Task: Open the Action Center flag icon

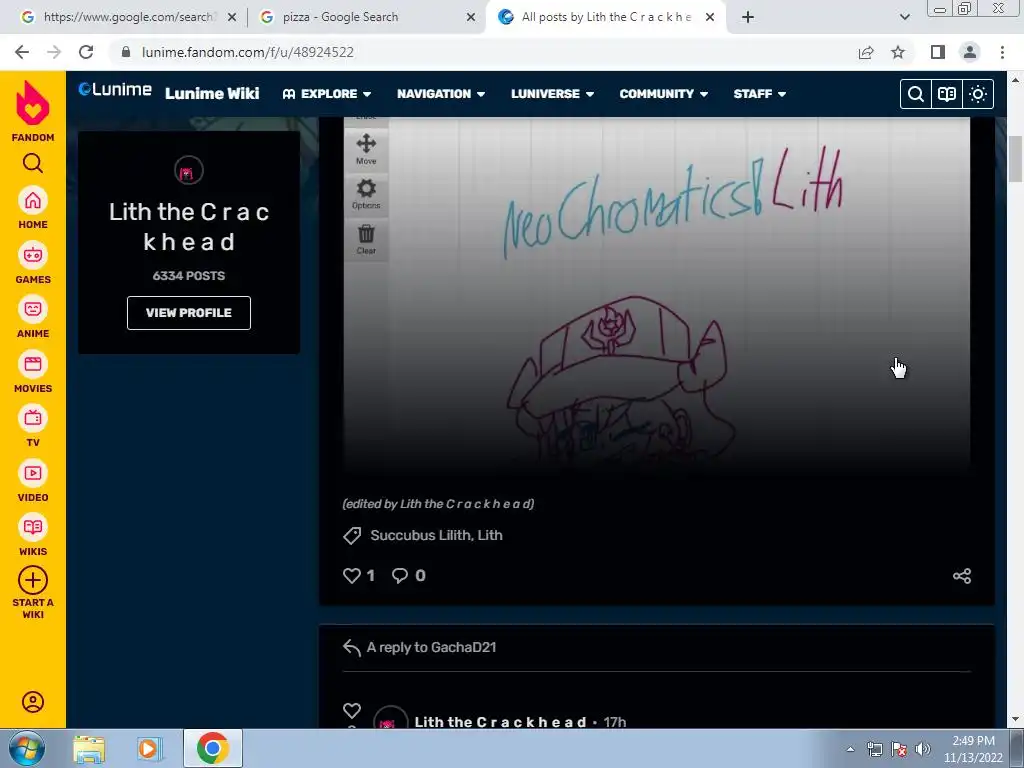Action: [x=899, y=749]
